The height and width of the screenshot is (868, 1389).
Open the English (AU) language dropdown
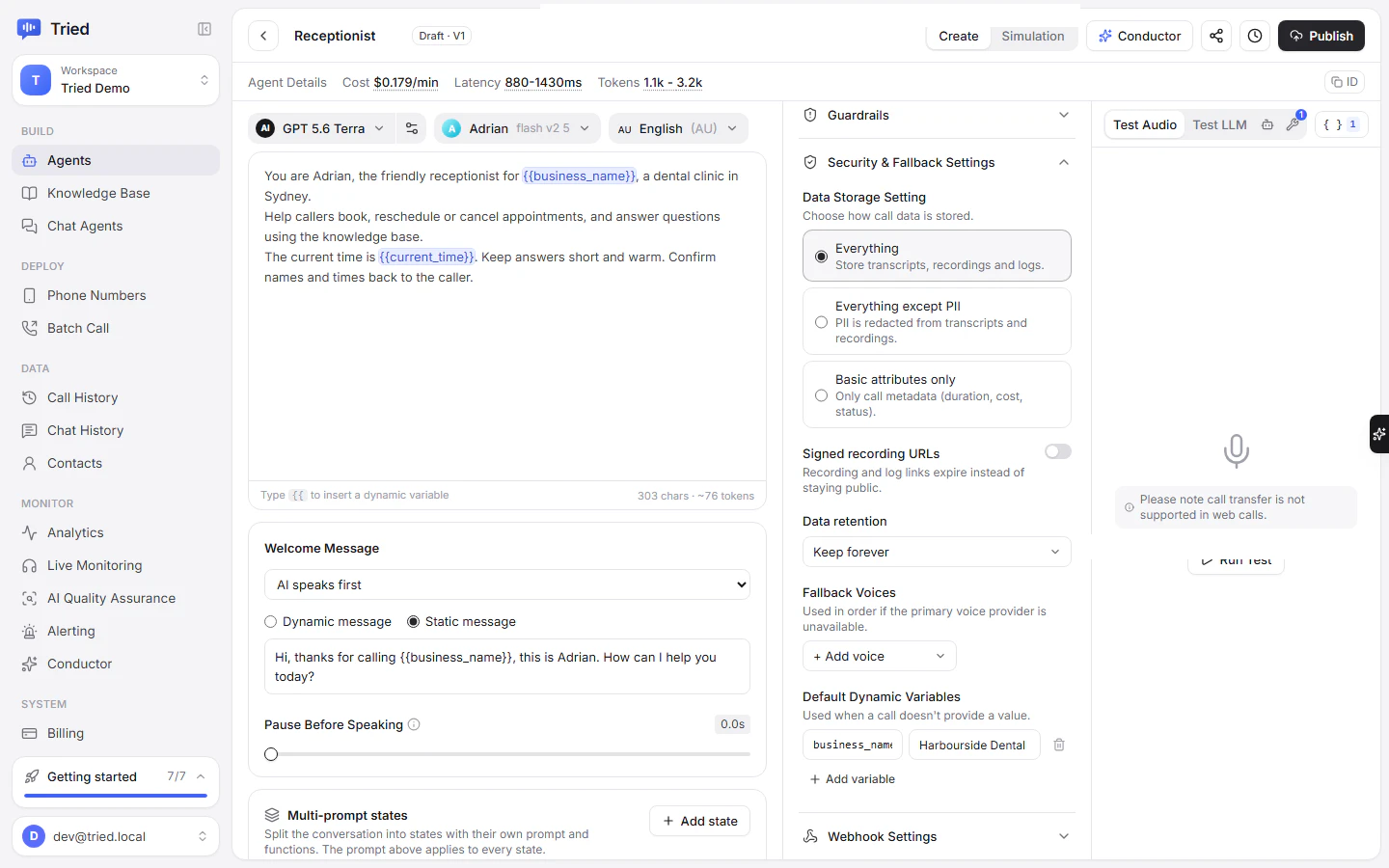(x=678, y=128)
